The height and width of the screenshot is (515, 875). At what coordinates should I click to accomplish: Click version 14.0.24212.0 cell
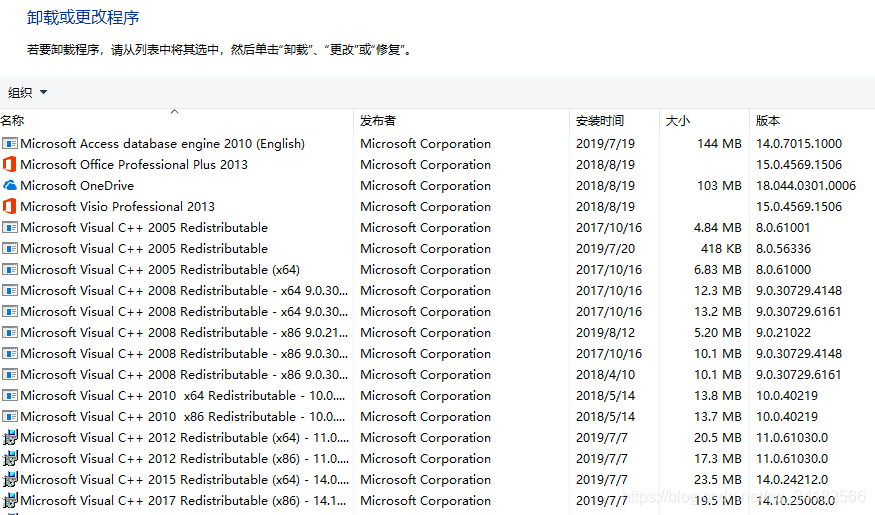pos(792,479)
